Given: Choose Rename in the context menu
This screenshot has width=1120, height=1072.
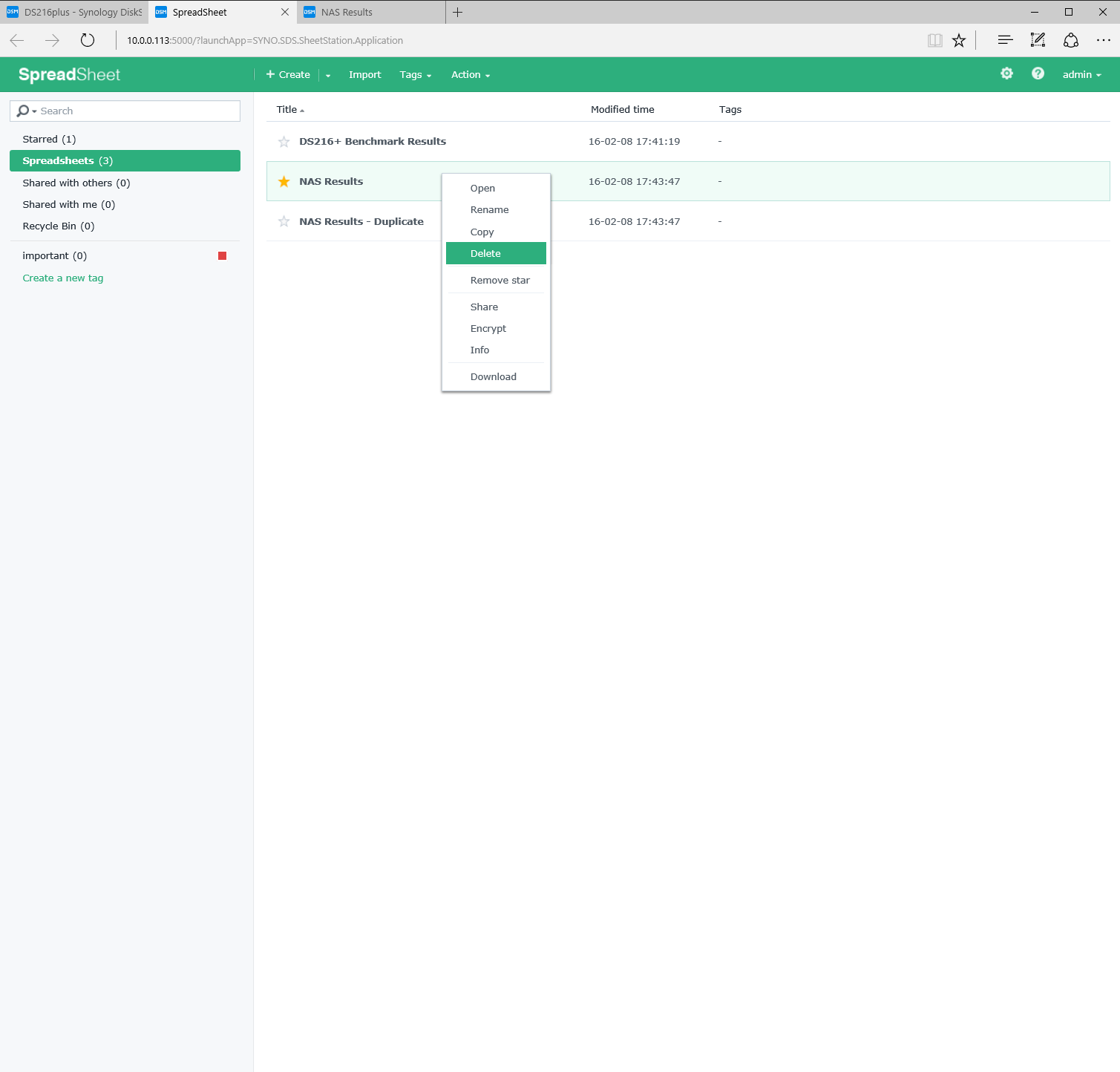Looking at the screenshot, I should point(496,210).
